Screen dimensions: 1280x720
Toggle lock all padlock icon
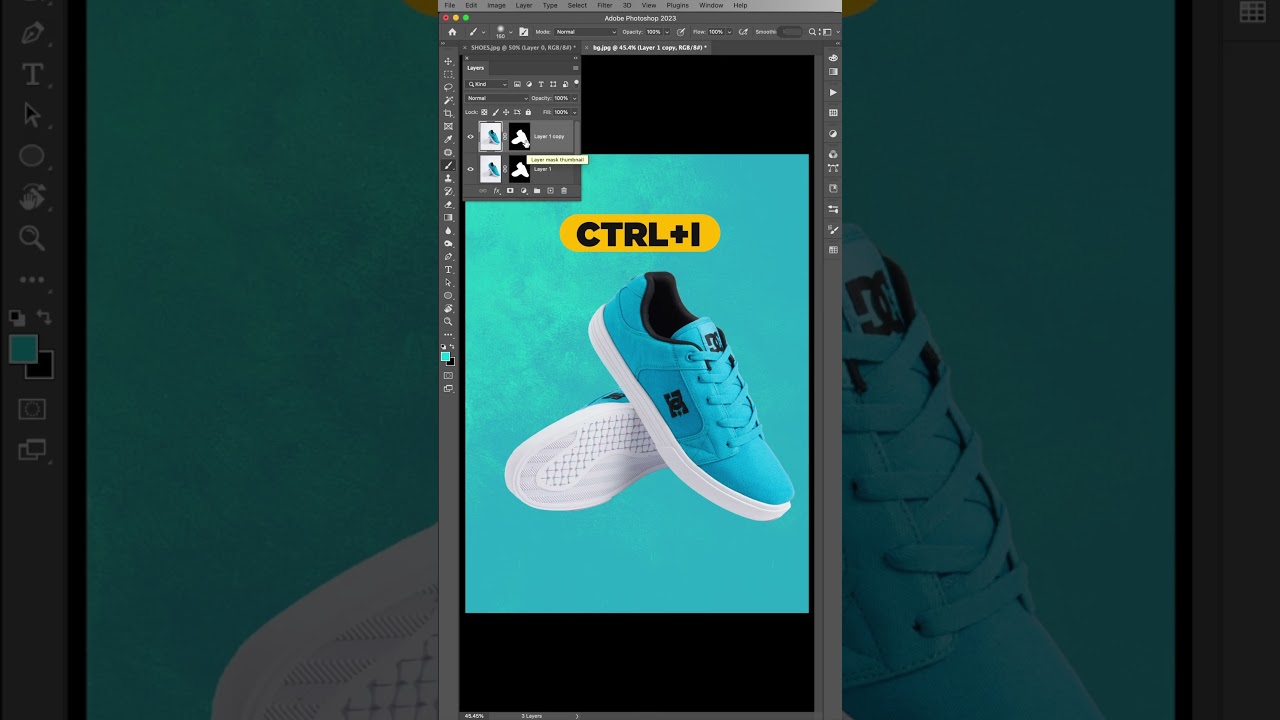pyautogui.click(x=528, y=112)
